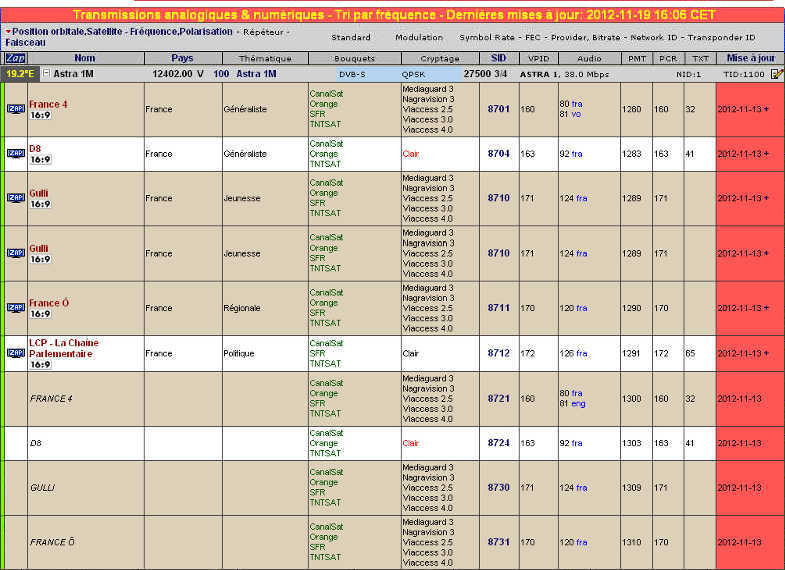
Task: Click the DVB-S standard cell
Action: coord(352,74)
